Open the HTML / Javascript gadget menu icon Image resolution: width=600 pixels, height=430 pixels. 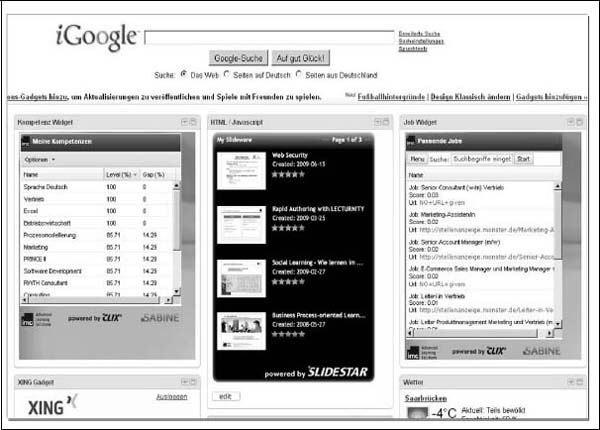pos(377,122)
